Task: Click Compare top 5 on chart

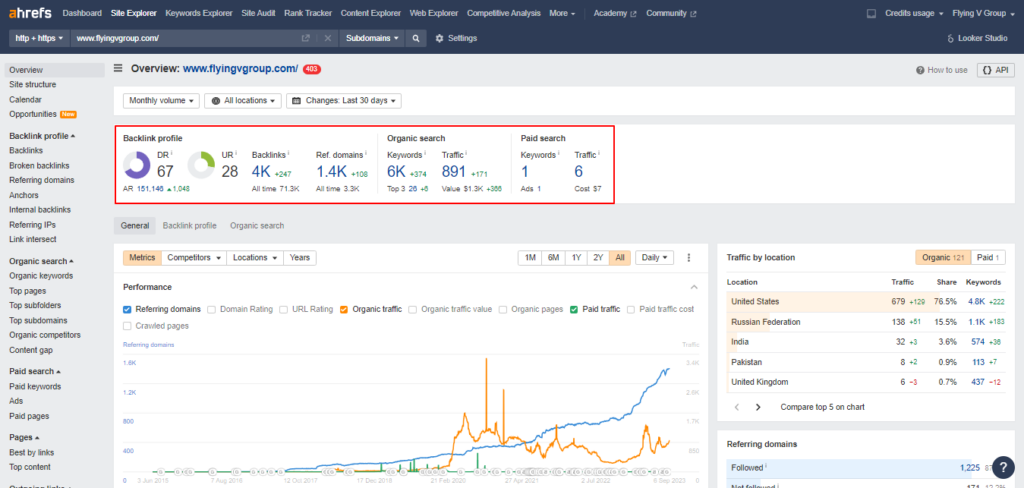Action: point(822,407)
